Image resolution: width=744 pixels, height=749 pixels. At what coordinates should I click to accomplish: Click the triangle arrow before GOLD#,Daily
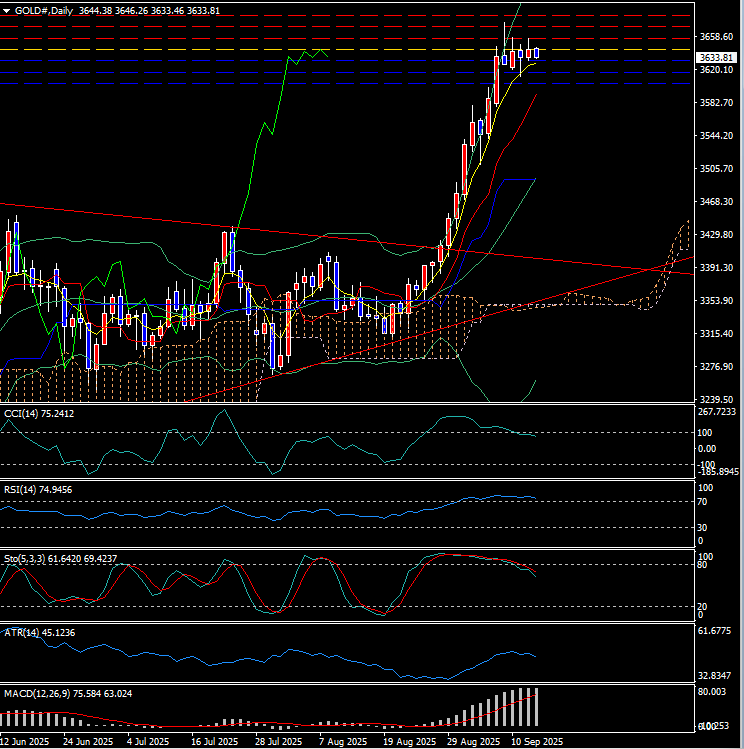[7, 11]
